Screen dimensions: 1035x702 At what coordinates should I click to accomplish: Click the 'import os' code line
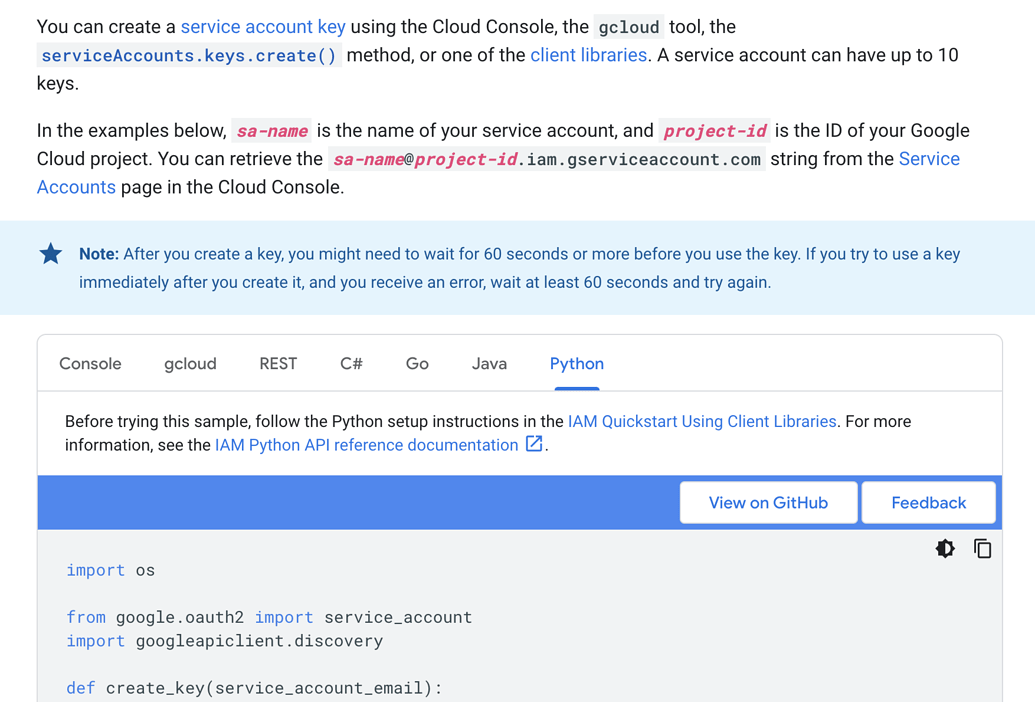110,570
